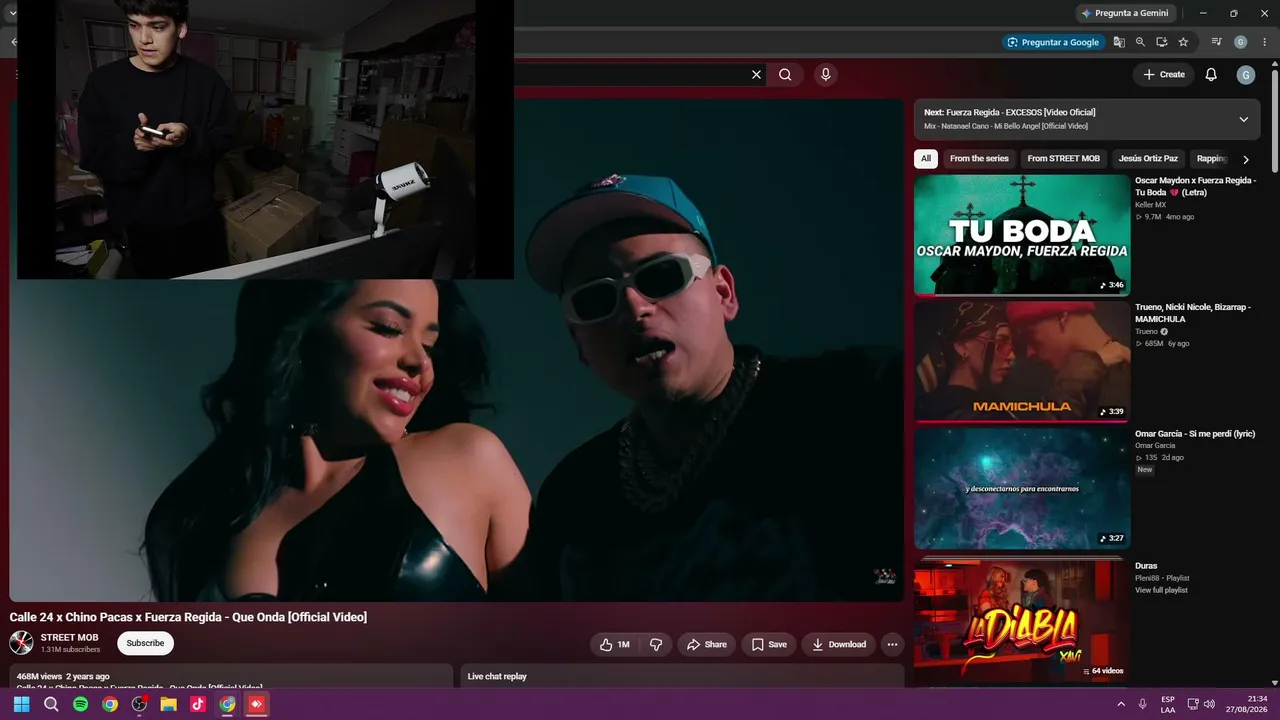Open the YouTube Create menu

pos(1164,74)
